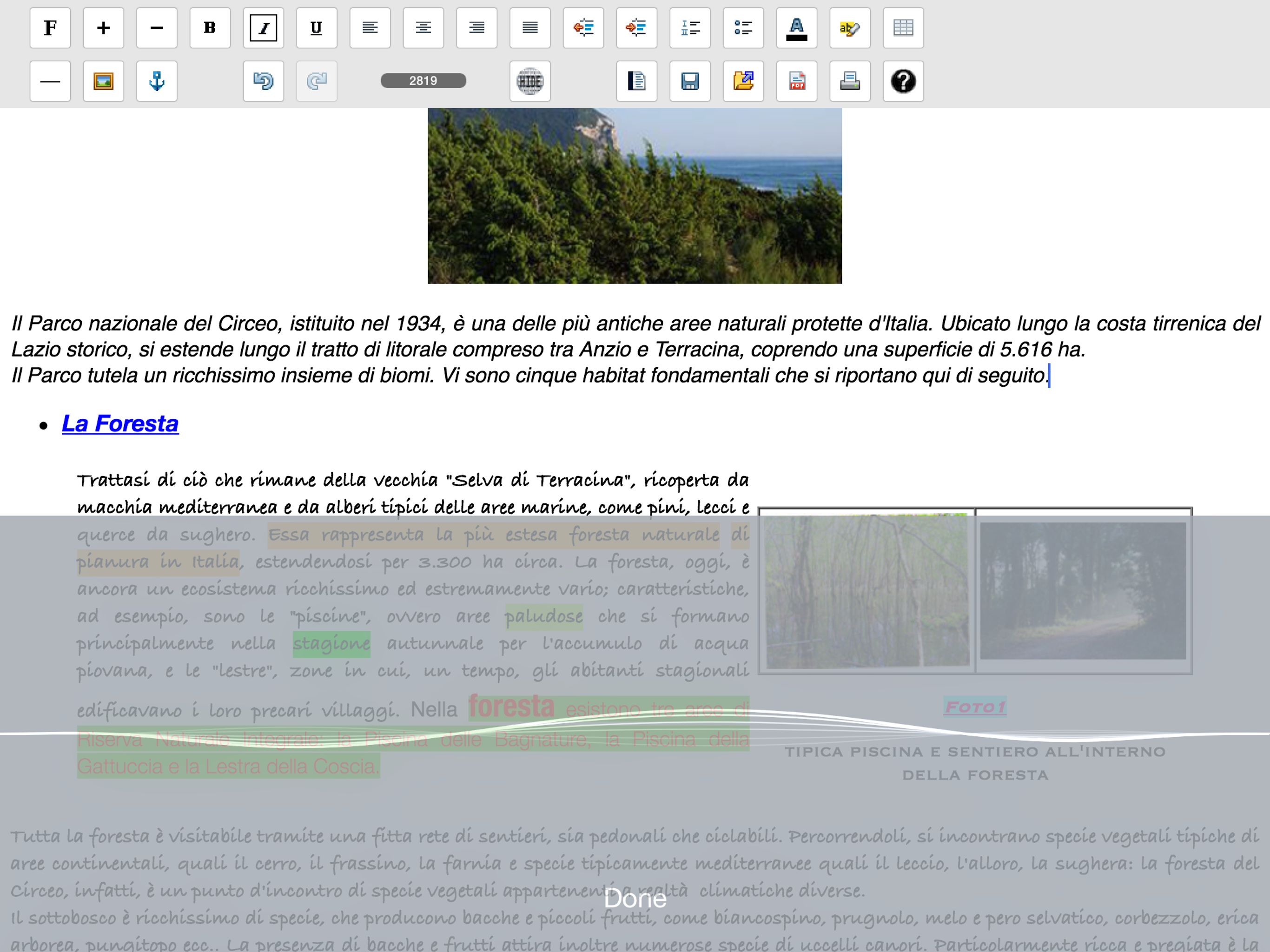The height and width of the screenshot is (952, 1270).
Task: Undo the last edit
Action: [264, 81]
